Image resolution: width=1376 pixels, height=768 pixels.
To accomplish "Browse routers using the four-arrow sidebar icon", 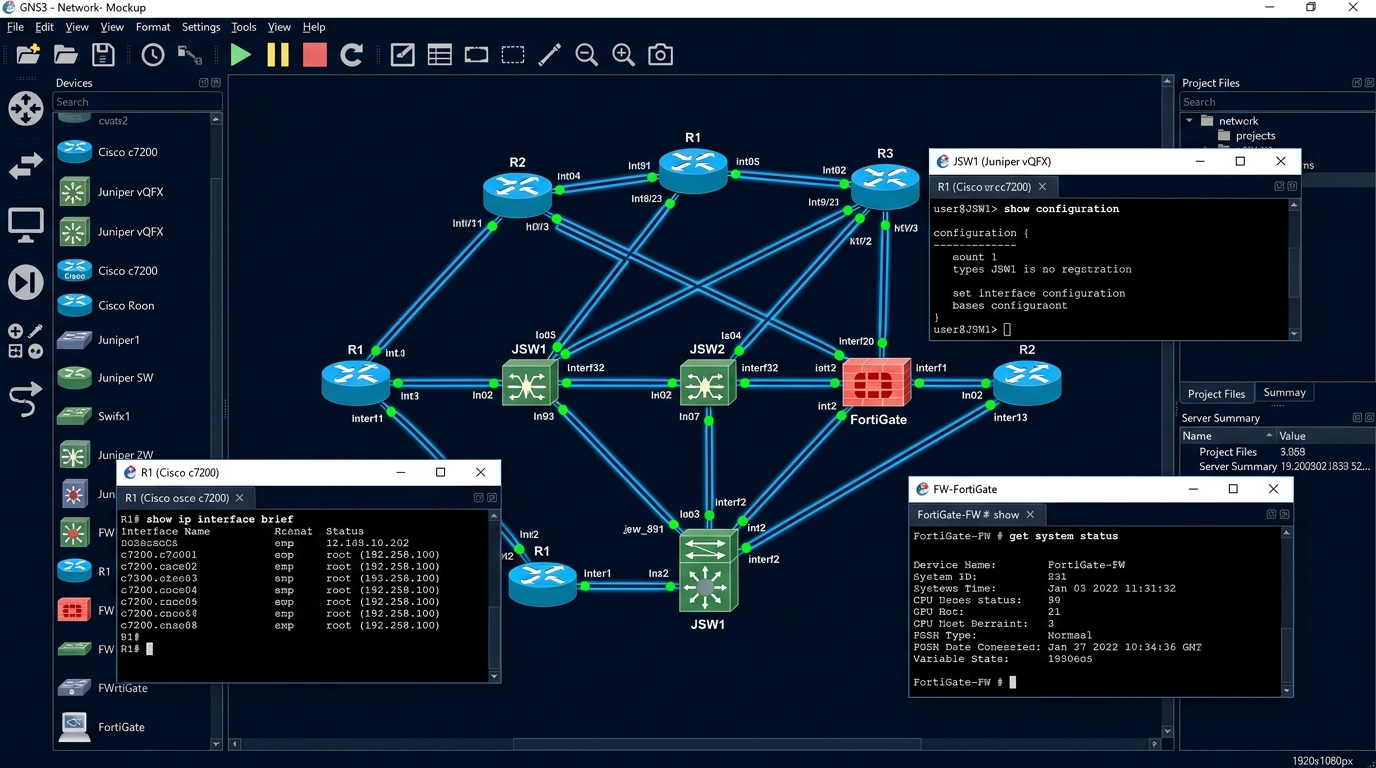I will click(x=26, y=108).
